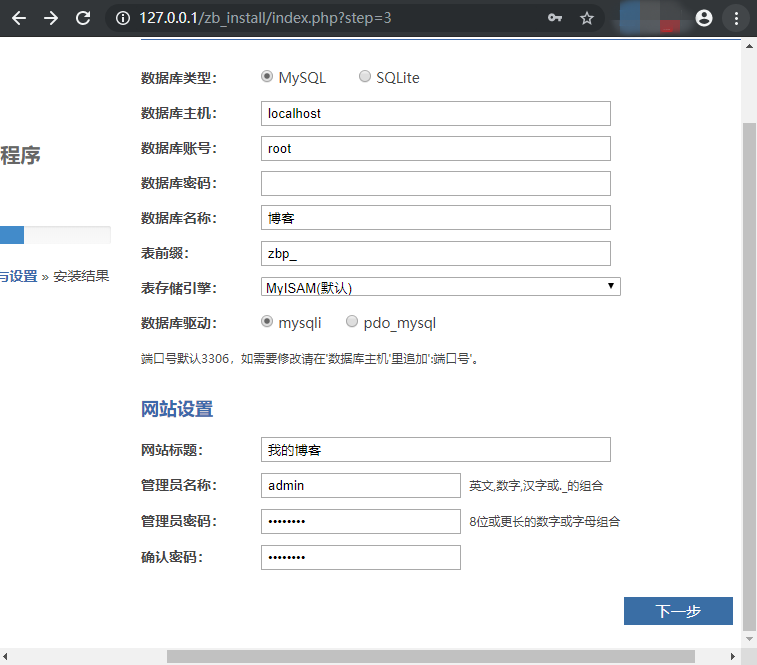Select SQLite database type
The height and width of the screenshot is (665, 757).
click(x=364, y=76)
